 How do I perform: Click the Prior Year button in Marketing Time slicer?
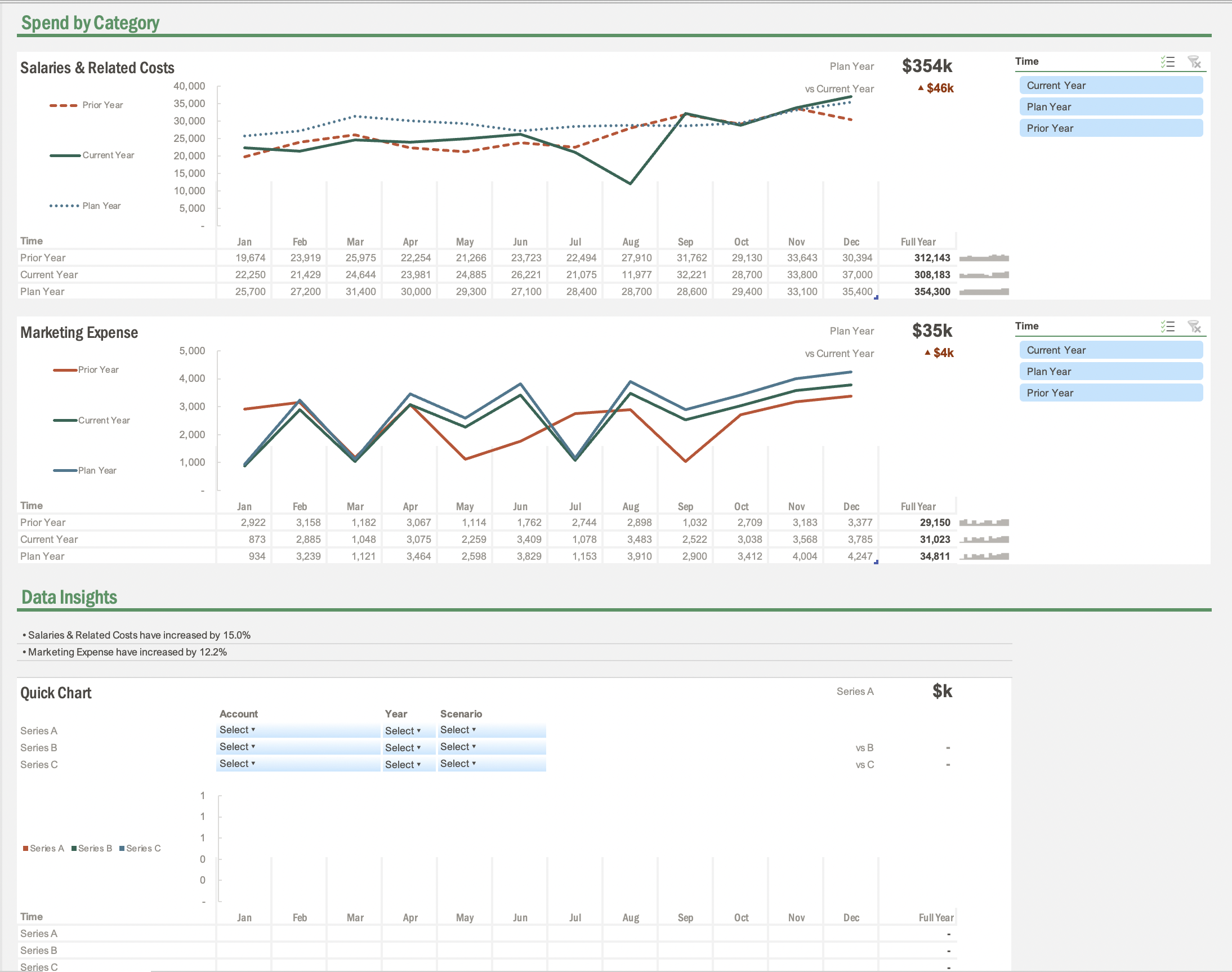(1110, 392)
